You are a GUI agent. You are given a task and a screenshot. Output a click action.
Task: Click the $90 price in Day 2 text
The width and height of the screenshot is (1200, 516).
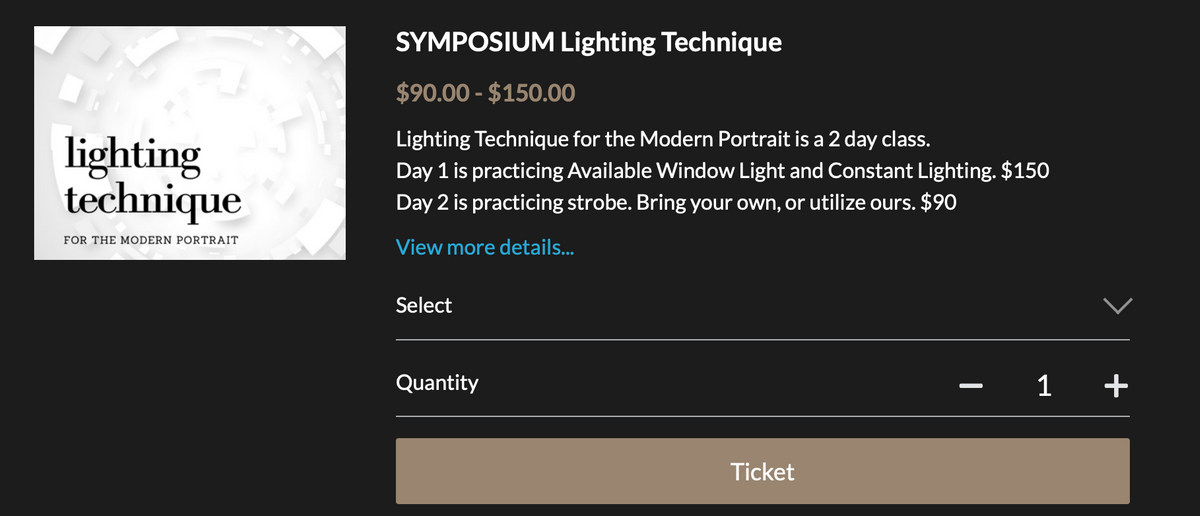coord(938,203)
